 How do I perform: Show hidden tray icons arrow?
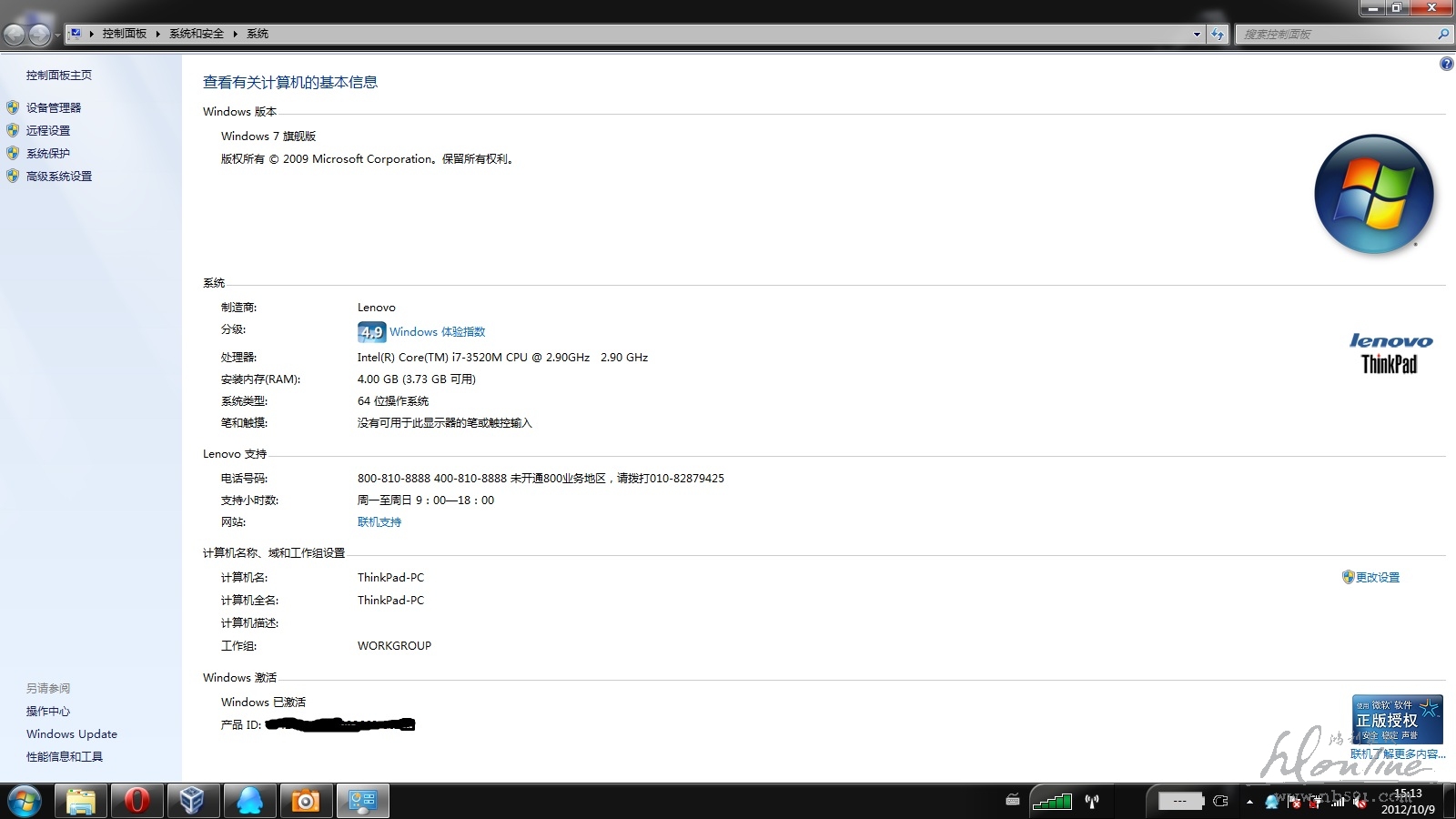[x=1249, y=802]
